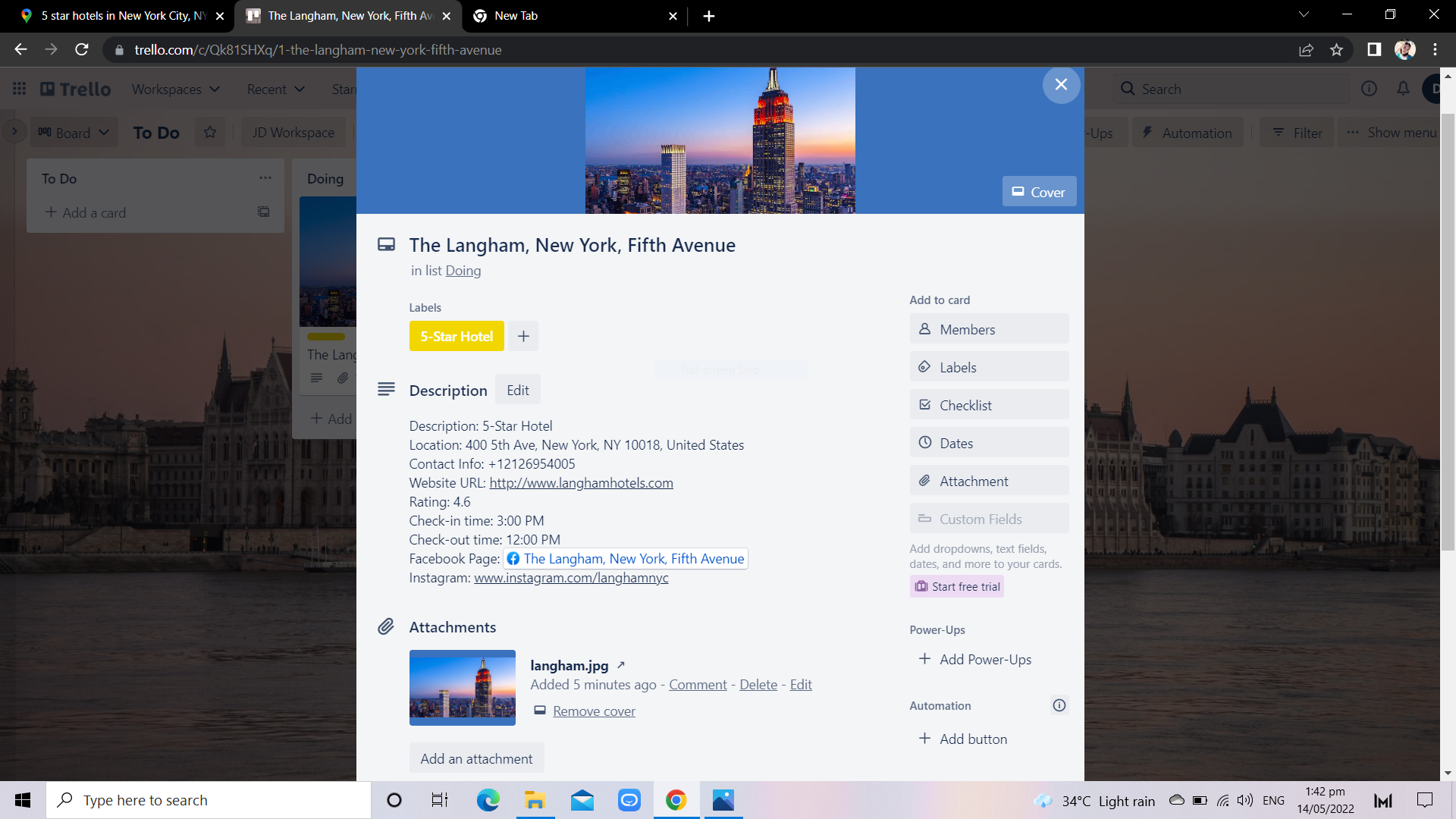Click the address bar URL
1456x819 pixels.
(318, 49)
